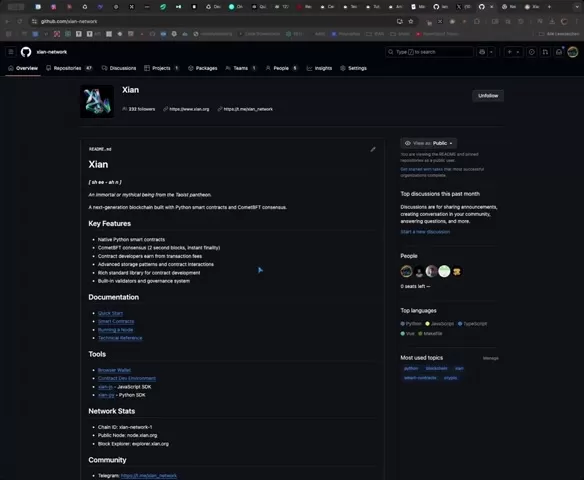Select the crypto topic tag
Viewport: 584px width, 480px height.
(450, 378)
